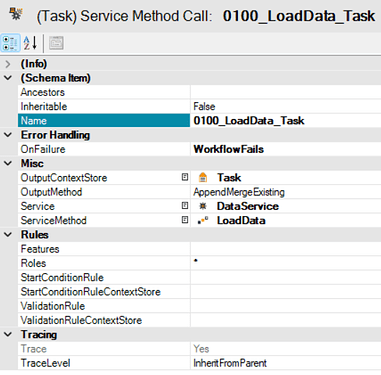Click the DataService value text
Viewport: 381px width, 375px height.
pos(248,206)
